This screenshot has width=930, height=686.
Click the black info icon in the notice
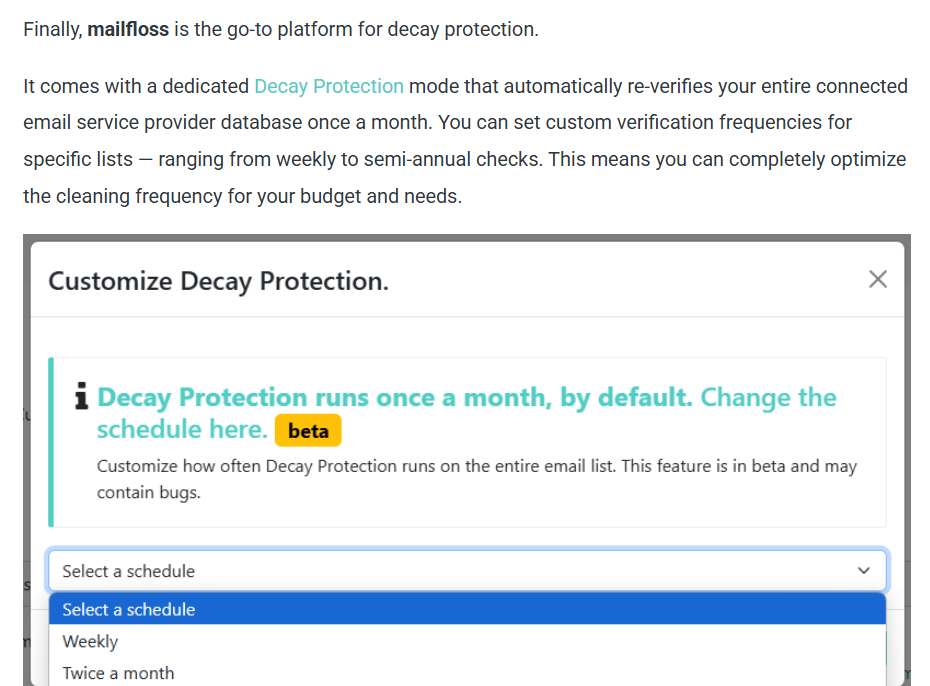coord(82,396)
